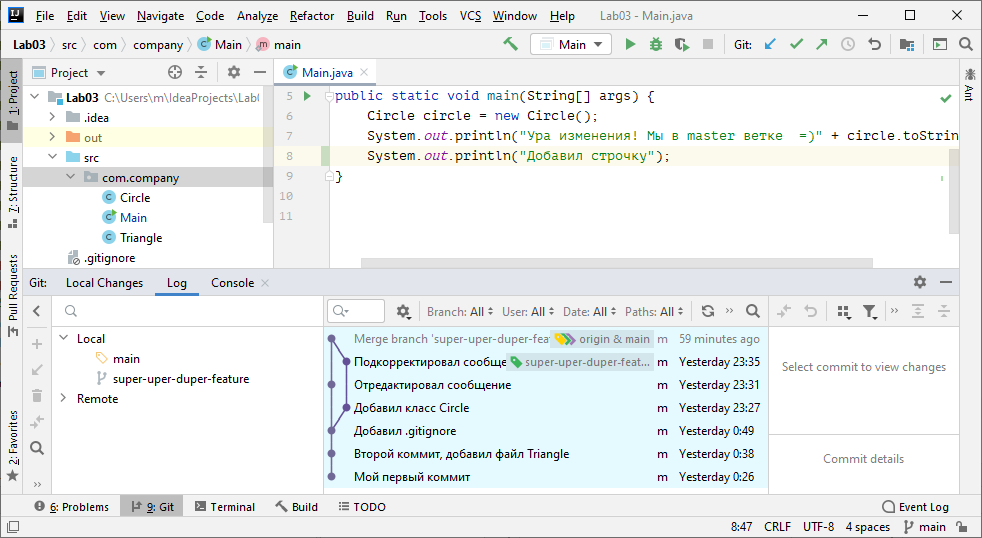The width and height of the screenshot is (982, 538).
Task: Toggle the TODO tool window
Action: (363, 507)
